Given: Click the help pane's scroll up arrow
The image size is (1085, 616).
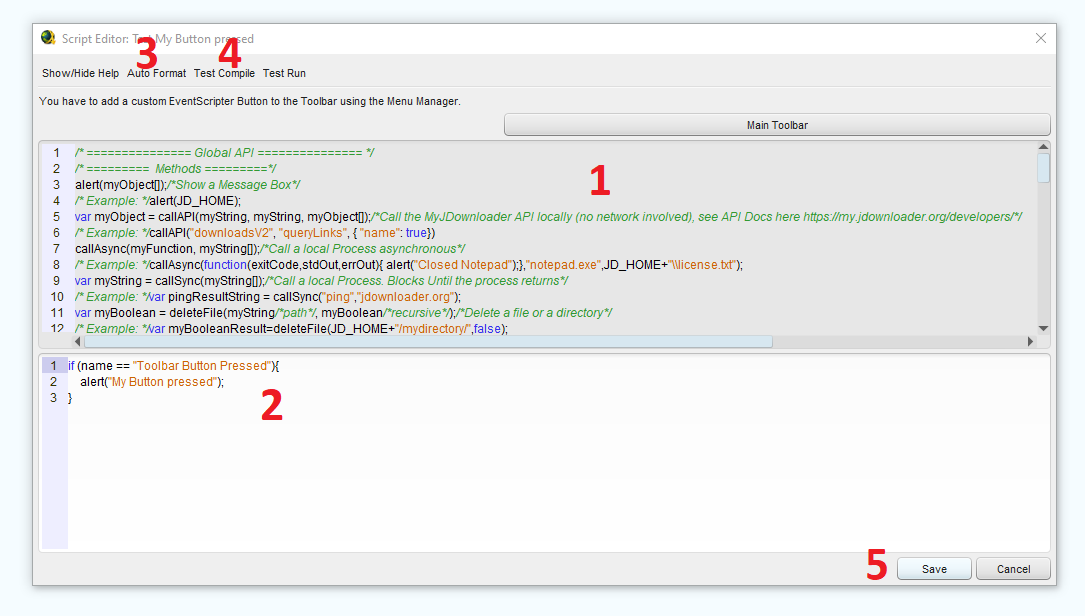Looking at the screenshot, I should click(x=1043, y=148).
